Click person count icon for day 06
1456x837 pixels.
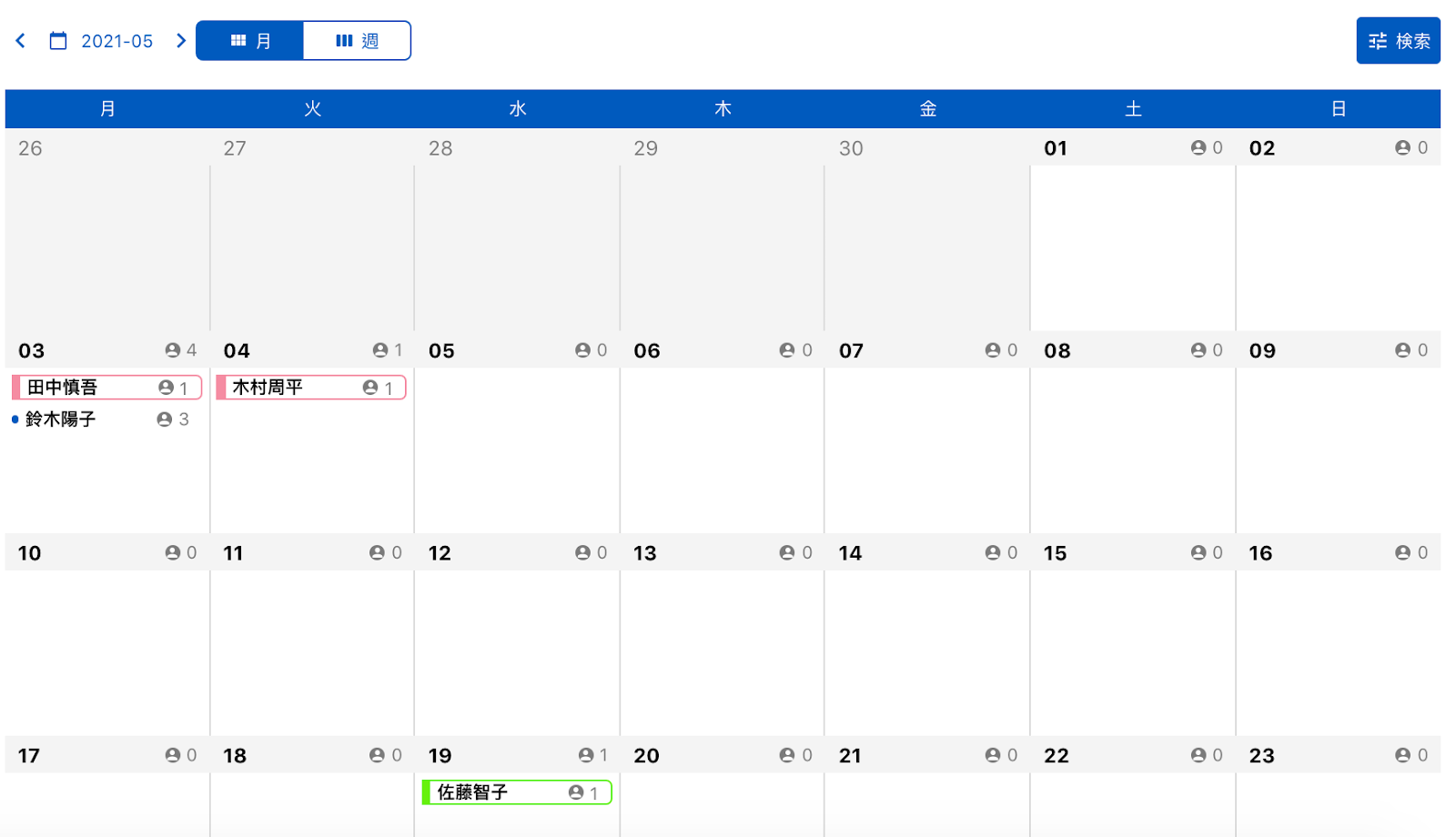(787, 350)
